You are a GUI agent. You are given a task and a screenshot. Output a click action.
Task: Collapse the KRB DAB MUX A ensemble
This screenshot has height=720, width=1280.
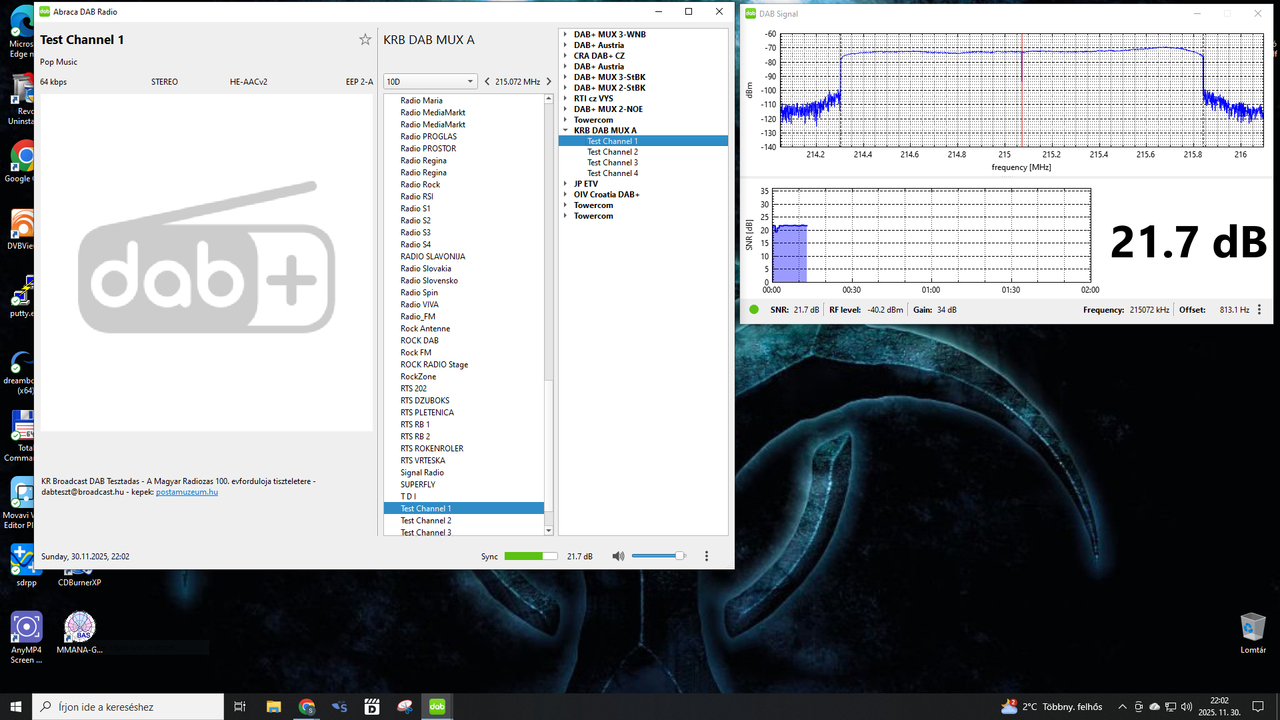(x=566, y=131)
